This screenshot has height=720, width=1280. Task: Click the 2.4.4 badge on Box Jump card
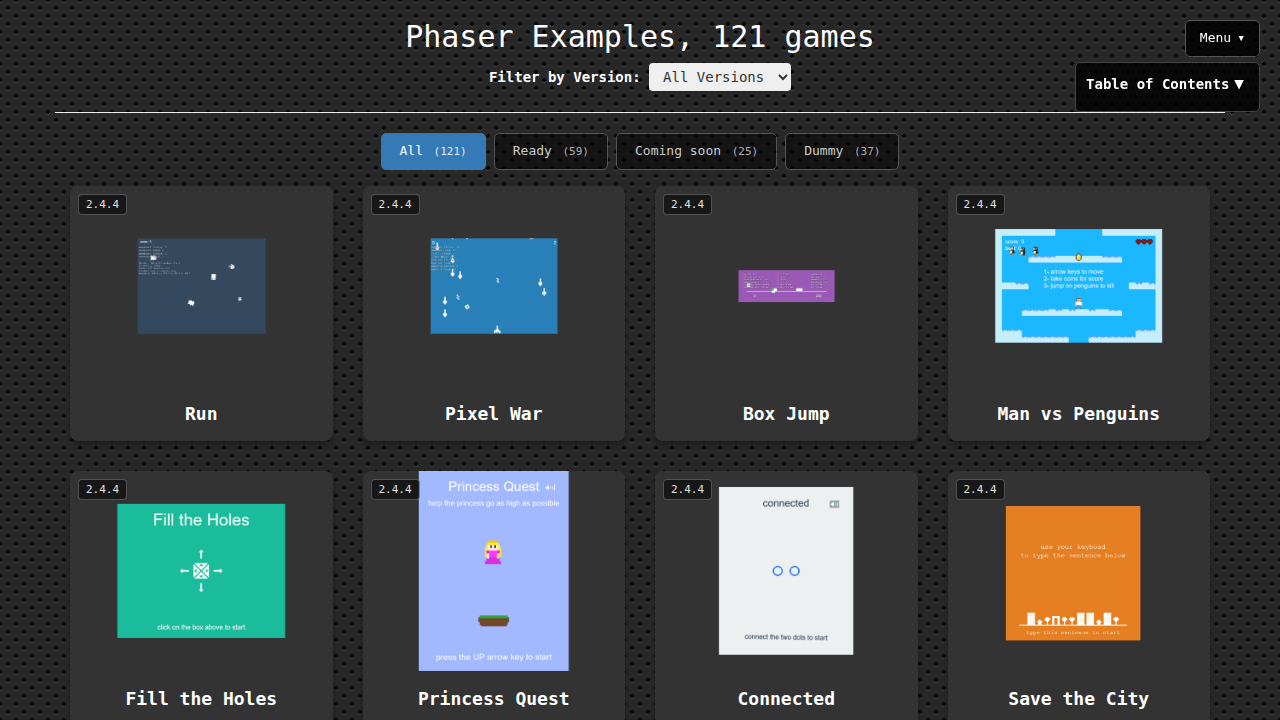click(687, 204)
